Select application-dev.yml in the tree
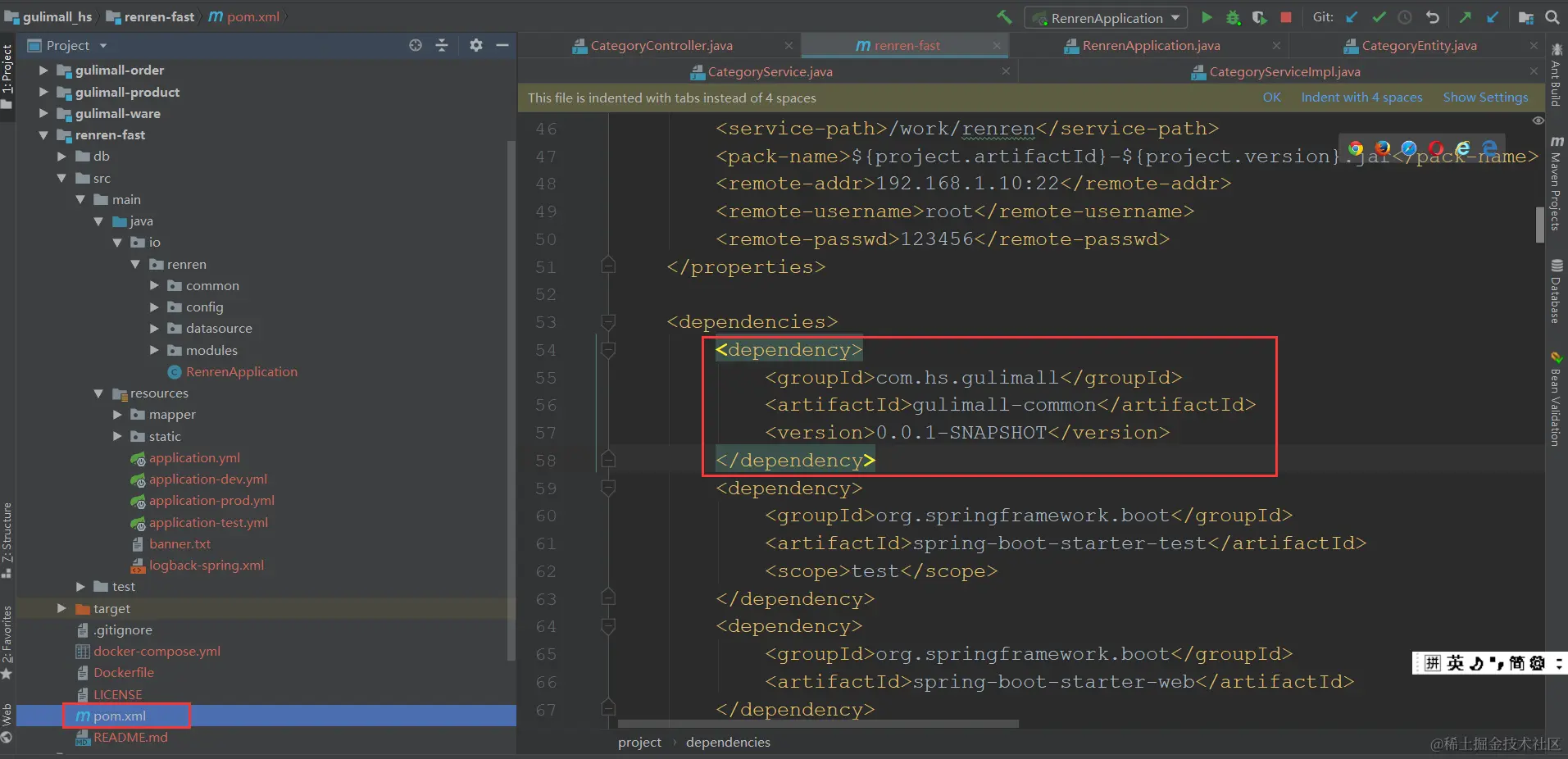1568x759 pixels. point(208,479)
